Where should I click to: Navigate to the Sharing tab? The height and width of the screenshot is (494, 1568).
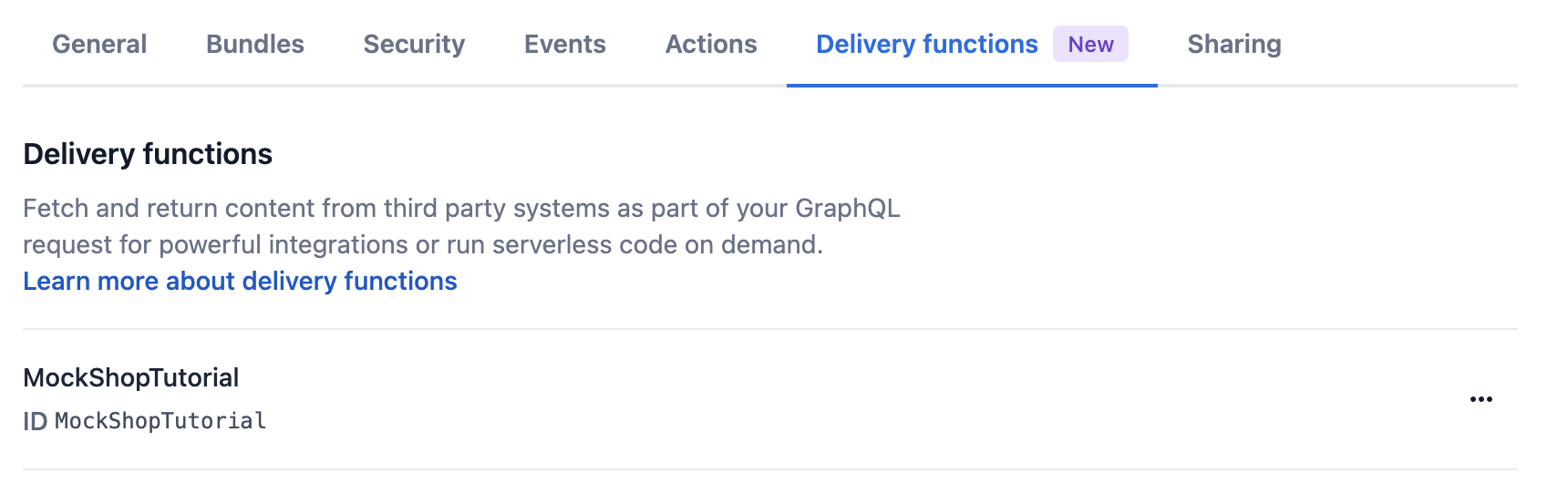[x=1233, y=44]
